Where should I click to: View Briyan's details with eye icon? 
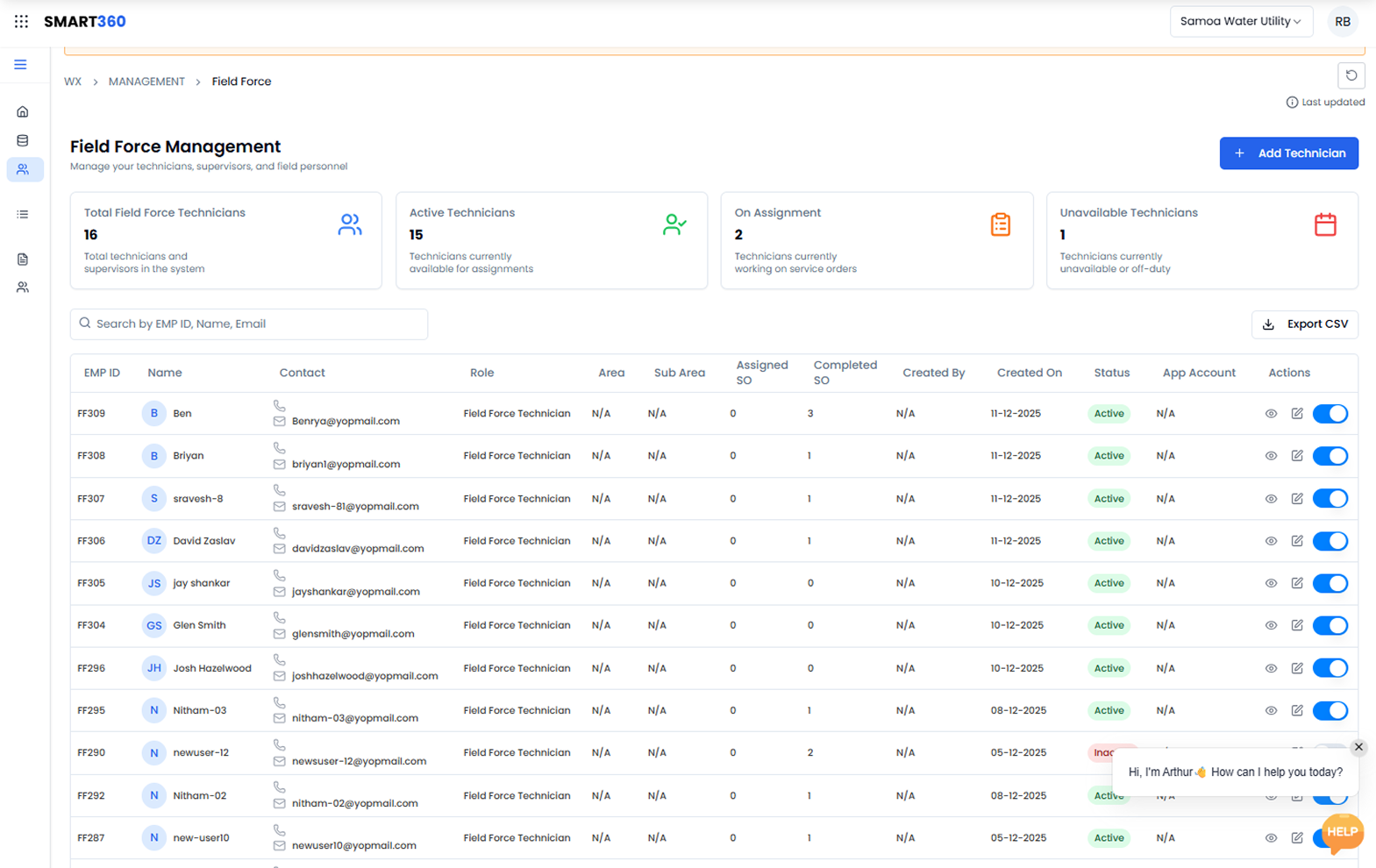(x=1271, y=456)
